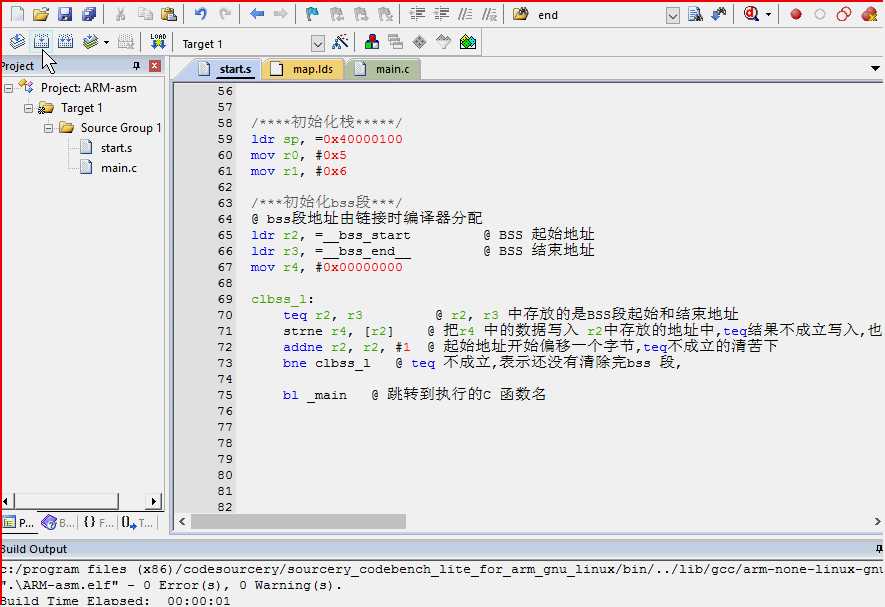Click the 'bl _main' line
The height and width of the screenshot is (607, 885).
[315, 395]
